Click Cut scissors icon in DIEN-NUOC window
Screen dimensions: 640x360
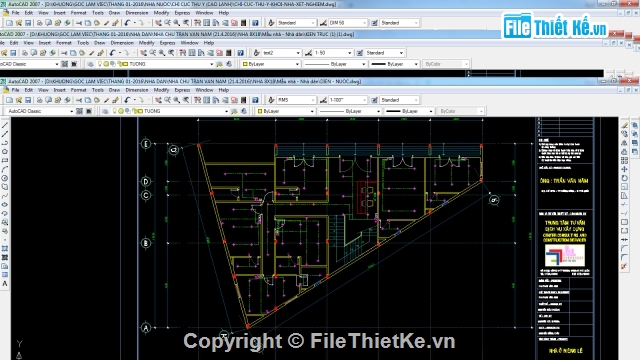coord(79,100)
